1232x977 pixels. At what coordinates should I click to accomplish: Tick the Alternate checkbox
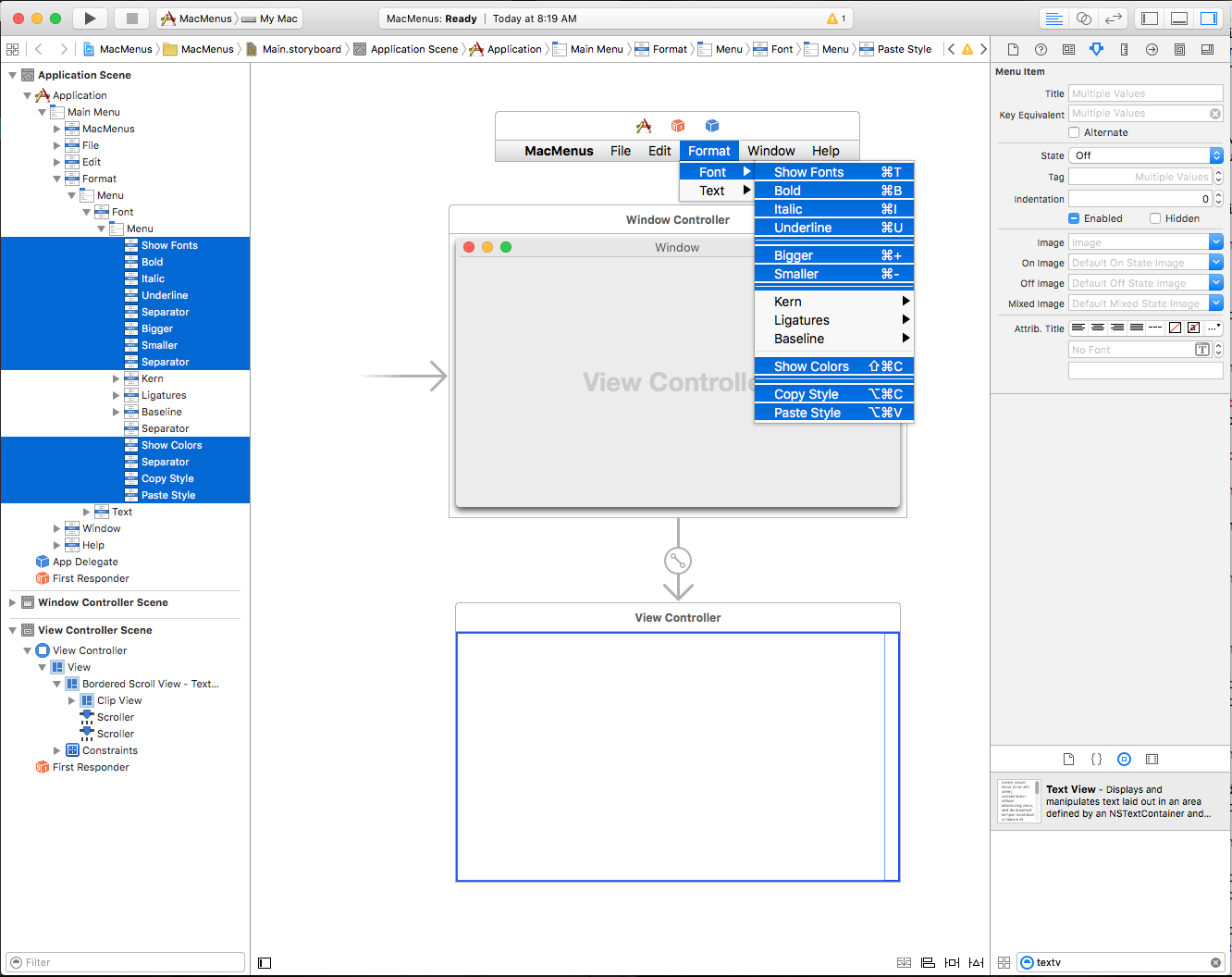coord(1074,132)
